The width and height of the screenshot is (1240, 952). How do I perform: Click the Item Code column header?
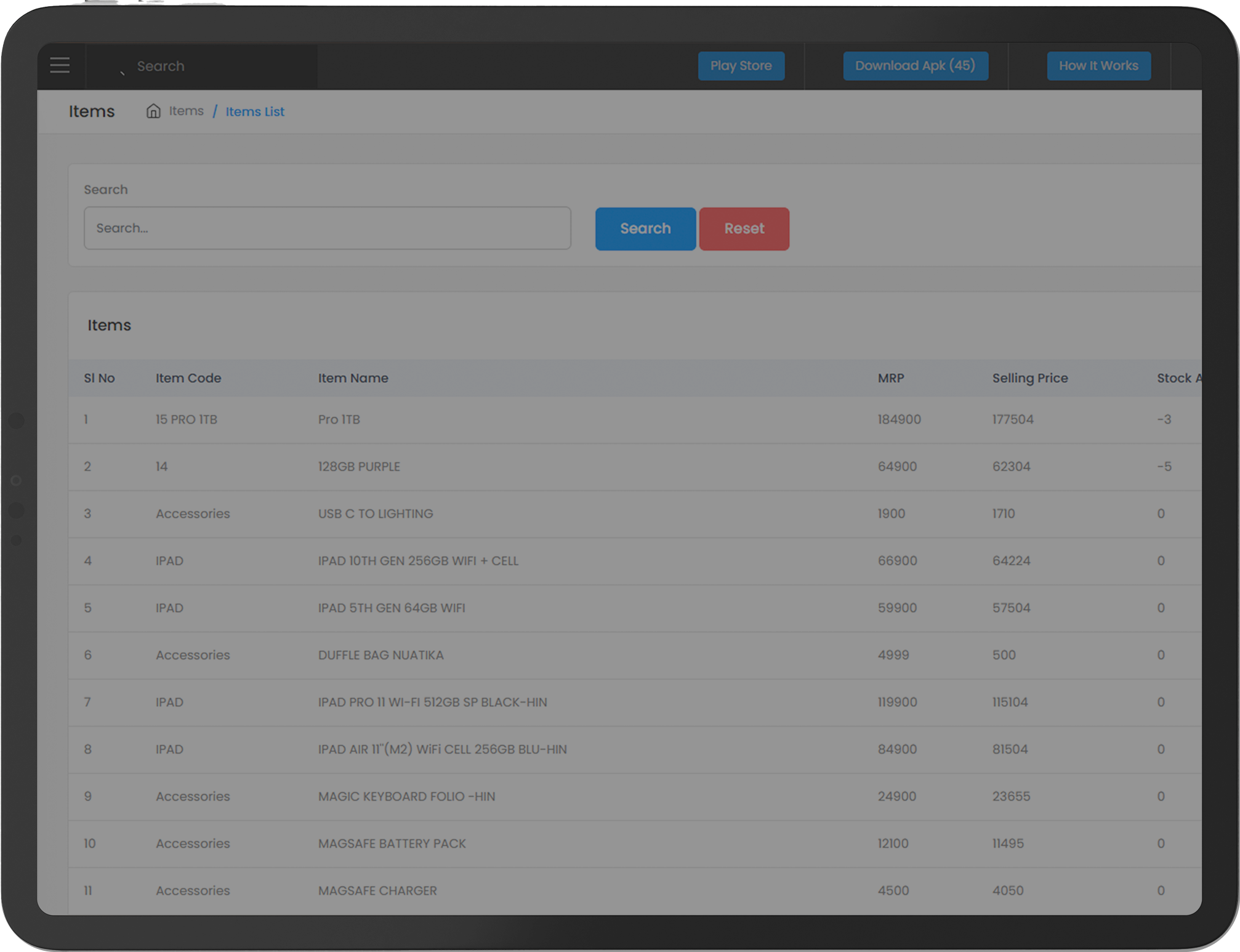[188, 378]
